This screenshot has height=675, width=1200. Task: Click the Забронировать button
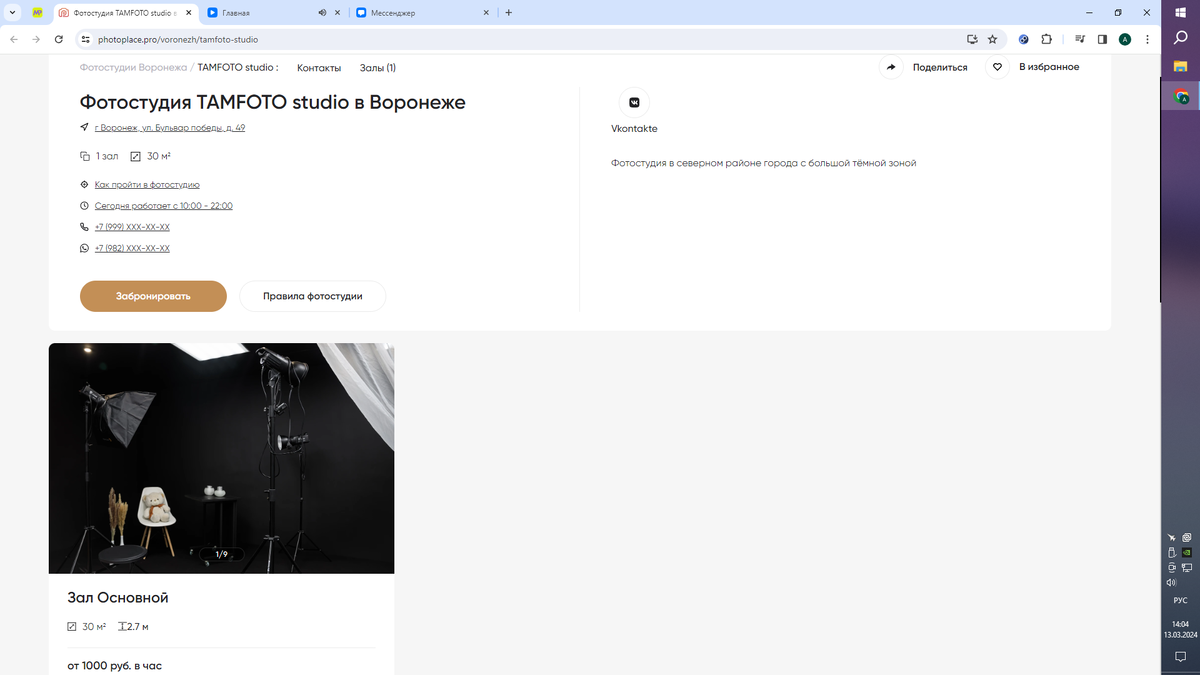153,296
